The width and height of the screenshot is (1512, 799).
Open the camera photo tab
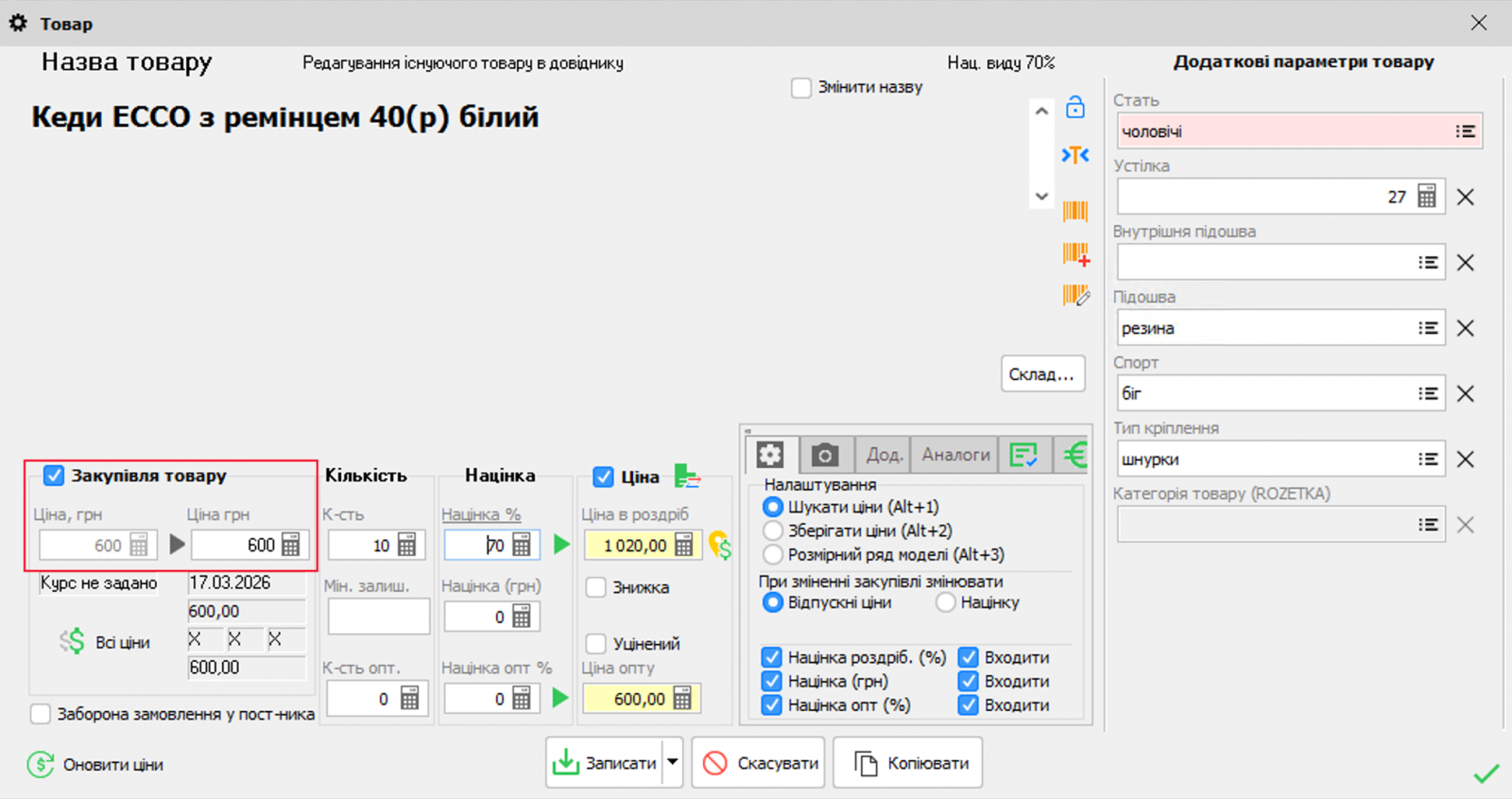pyautogui.click(x=825, y=456)
